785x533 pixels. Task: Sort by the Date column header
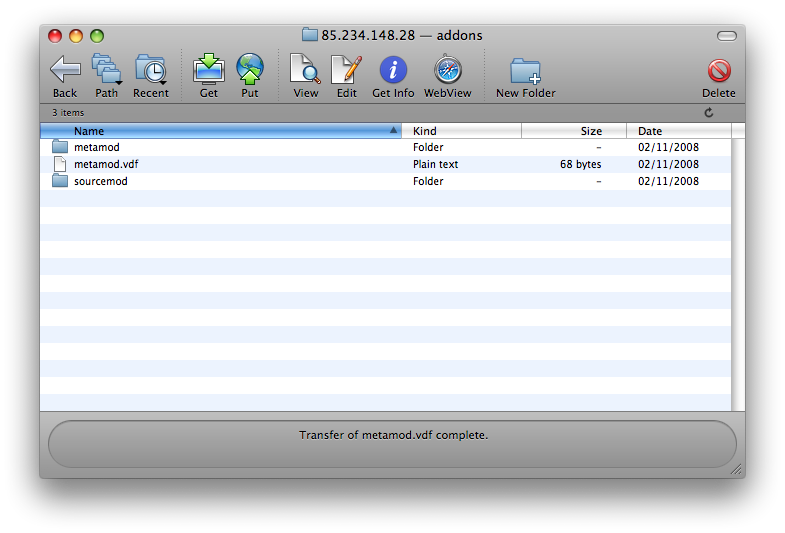point(679,131)
